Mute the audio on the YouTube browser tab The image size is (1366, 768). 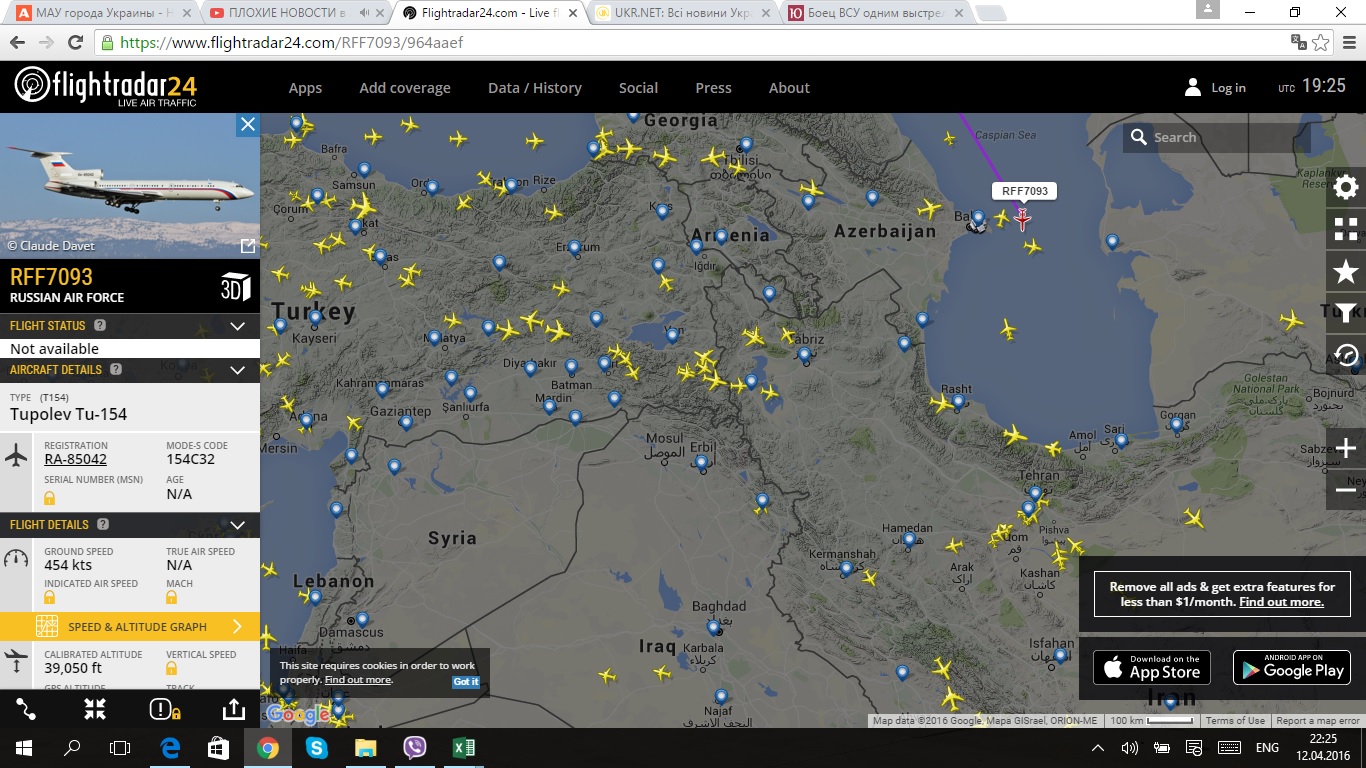pos(364,13)
